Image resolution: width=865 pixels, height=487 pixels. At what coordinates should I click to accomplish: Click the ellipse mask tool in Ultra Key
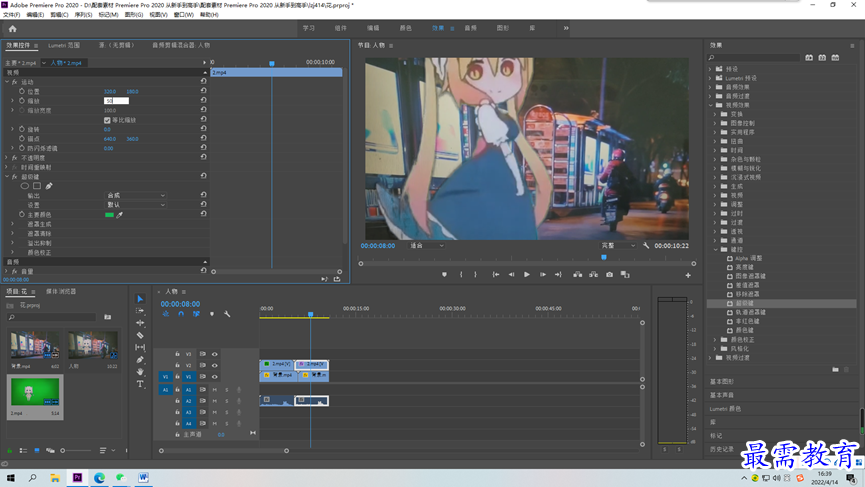25,186
